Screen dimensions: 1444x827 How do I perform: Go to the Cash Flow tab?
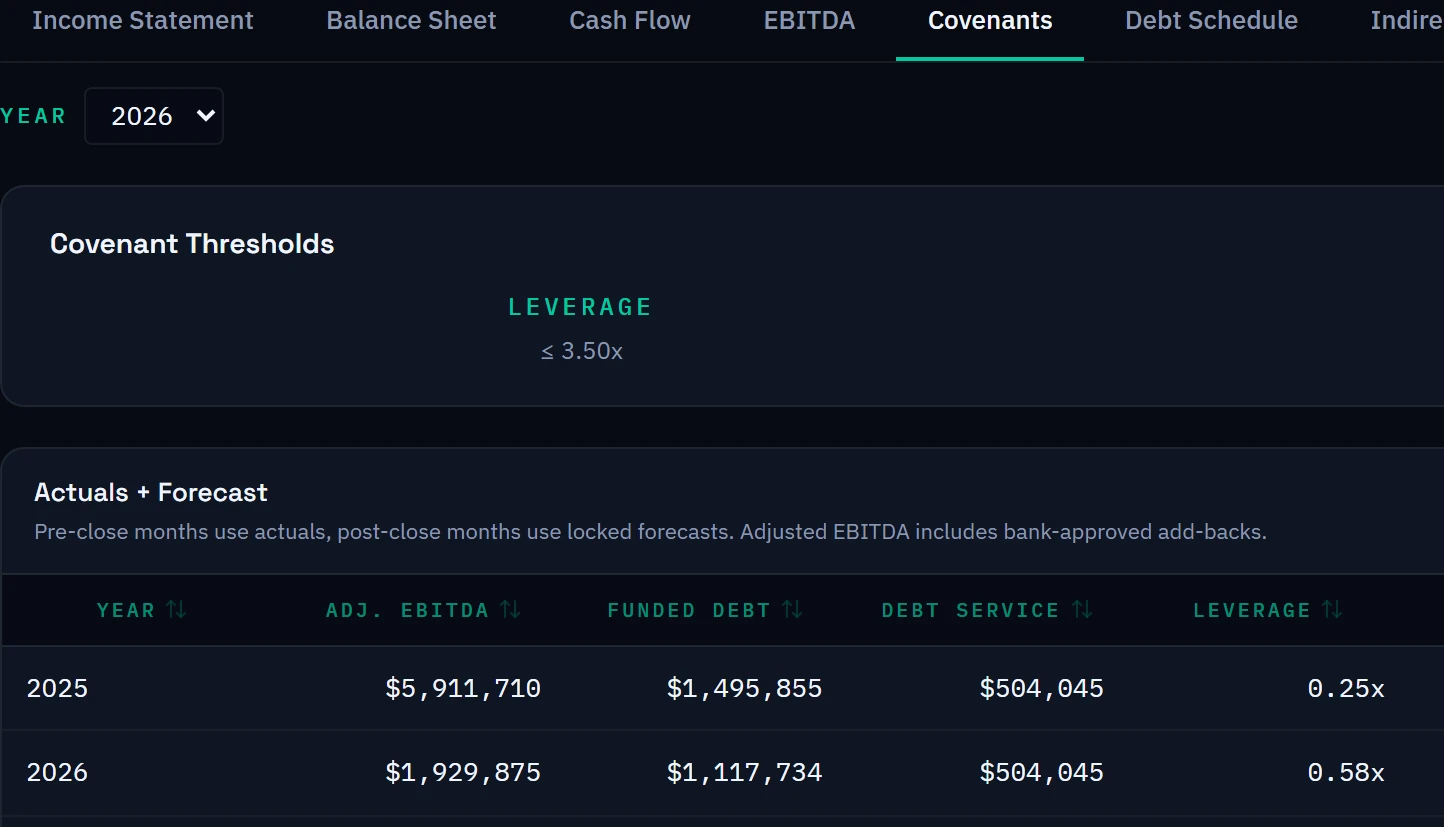coord(630,21)
